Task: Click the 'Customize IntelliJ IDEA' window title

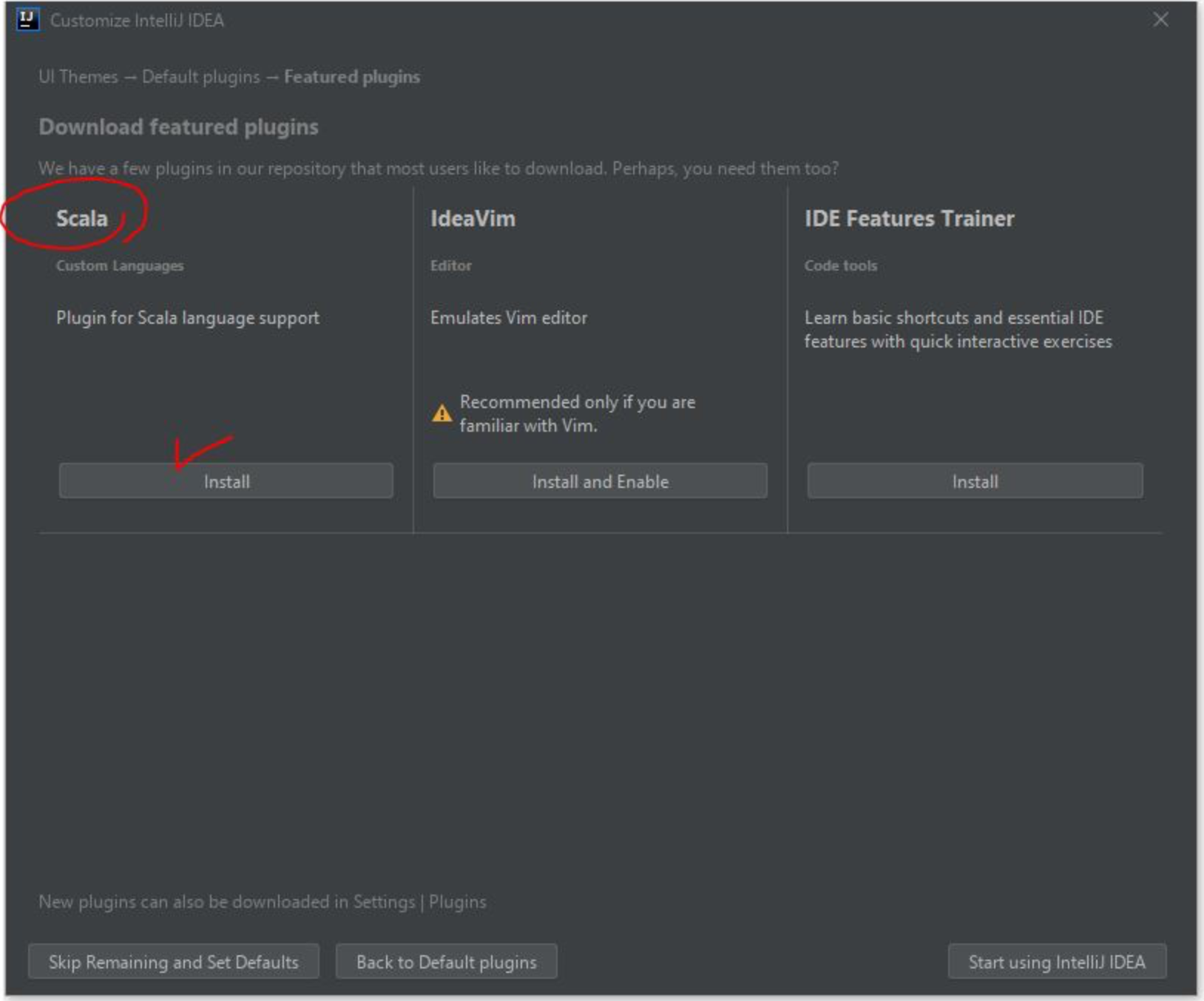Action: (137, 21)
